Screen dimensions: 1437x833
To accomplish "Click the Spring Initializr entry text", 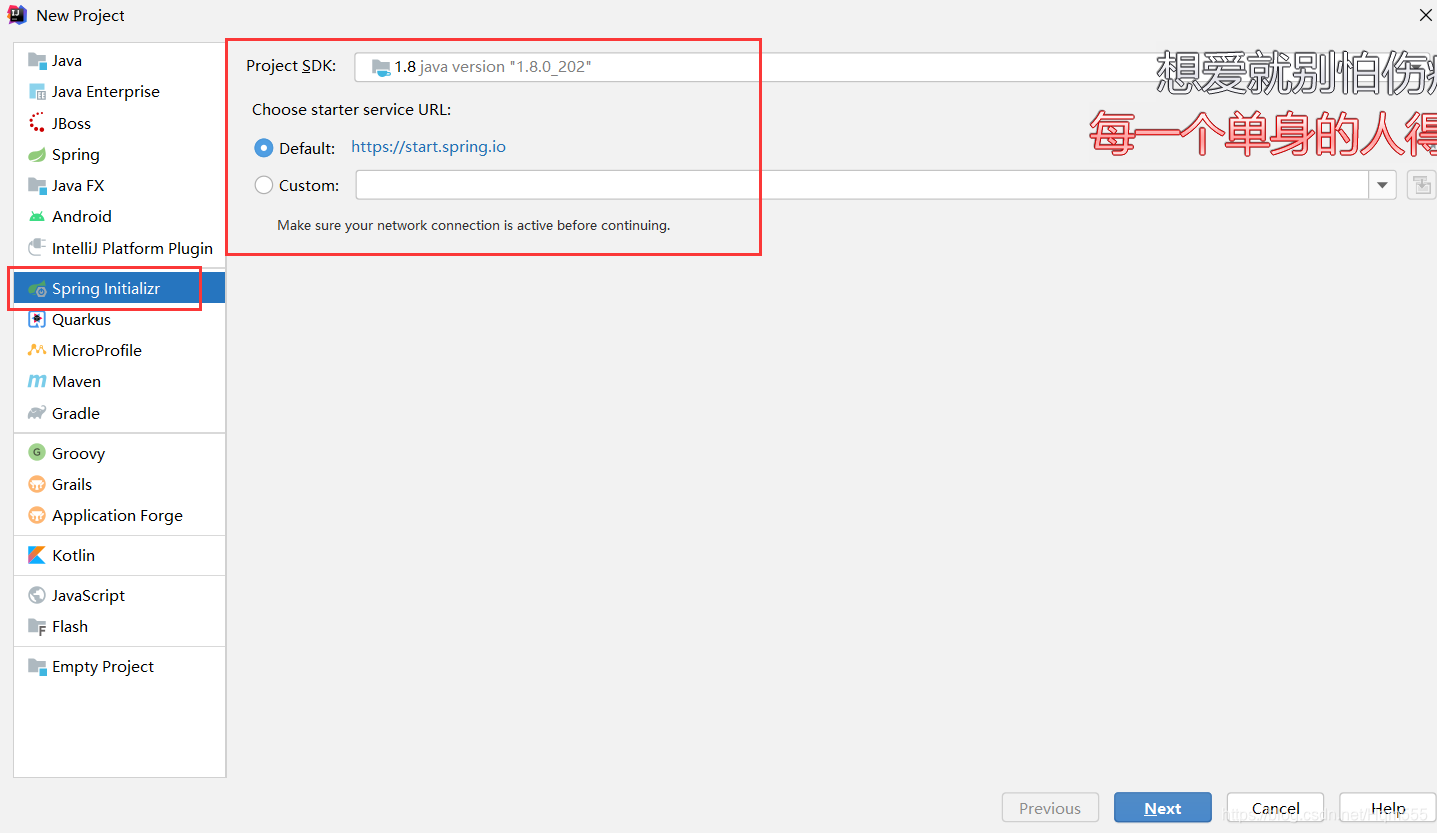I will 106,289.
